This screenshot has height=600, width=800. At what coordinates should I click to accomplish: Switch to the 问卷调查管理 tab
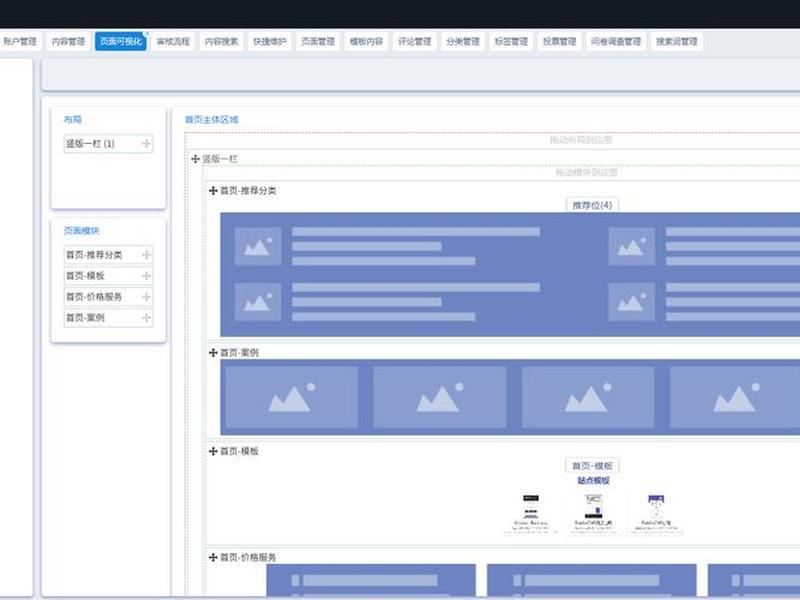(x=616, y=41)
